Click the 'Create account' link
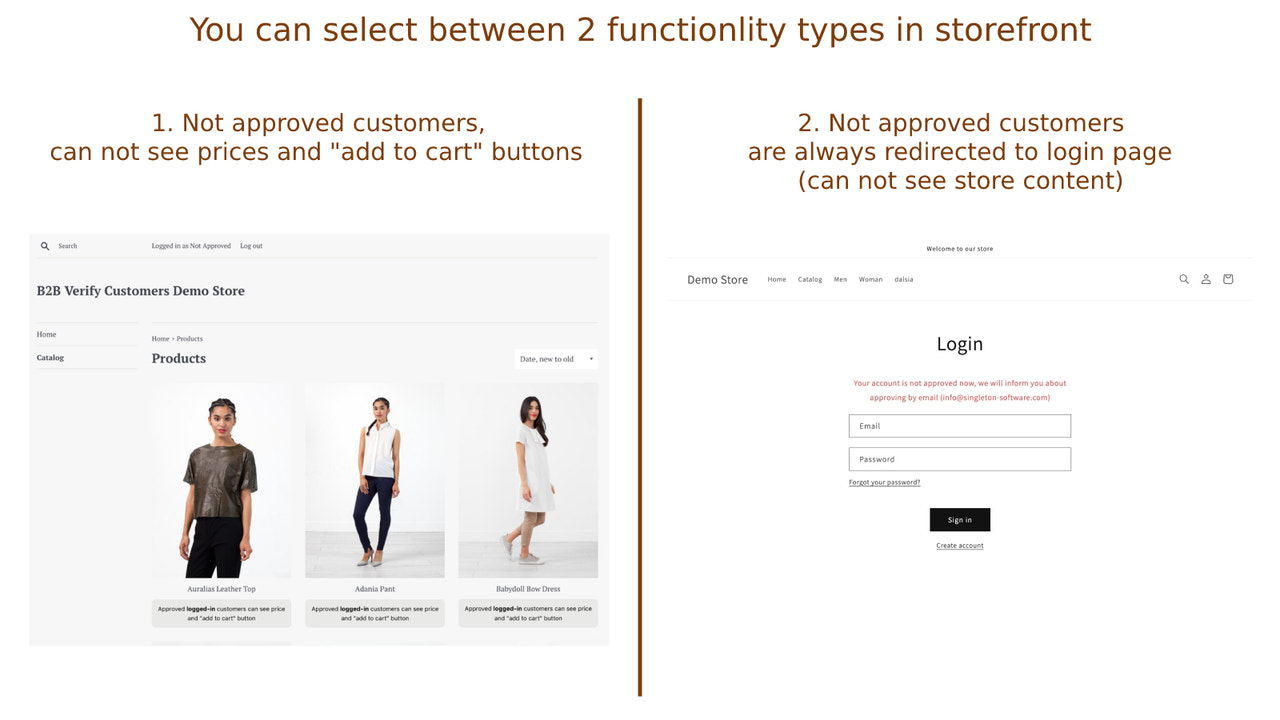Viewport: 1280px width, 720px height. point(959,545)
